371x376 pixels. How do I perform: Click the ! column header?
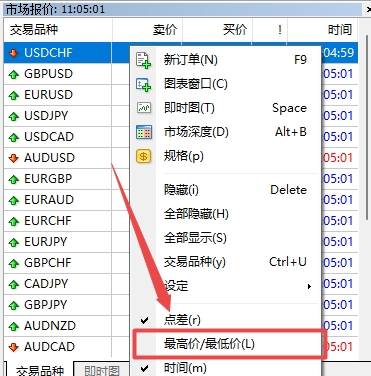tap(270, 30)
